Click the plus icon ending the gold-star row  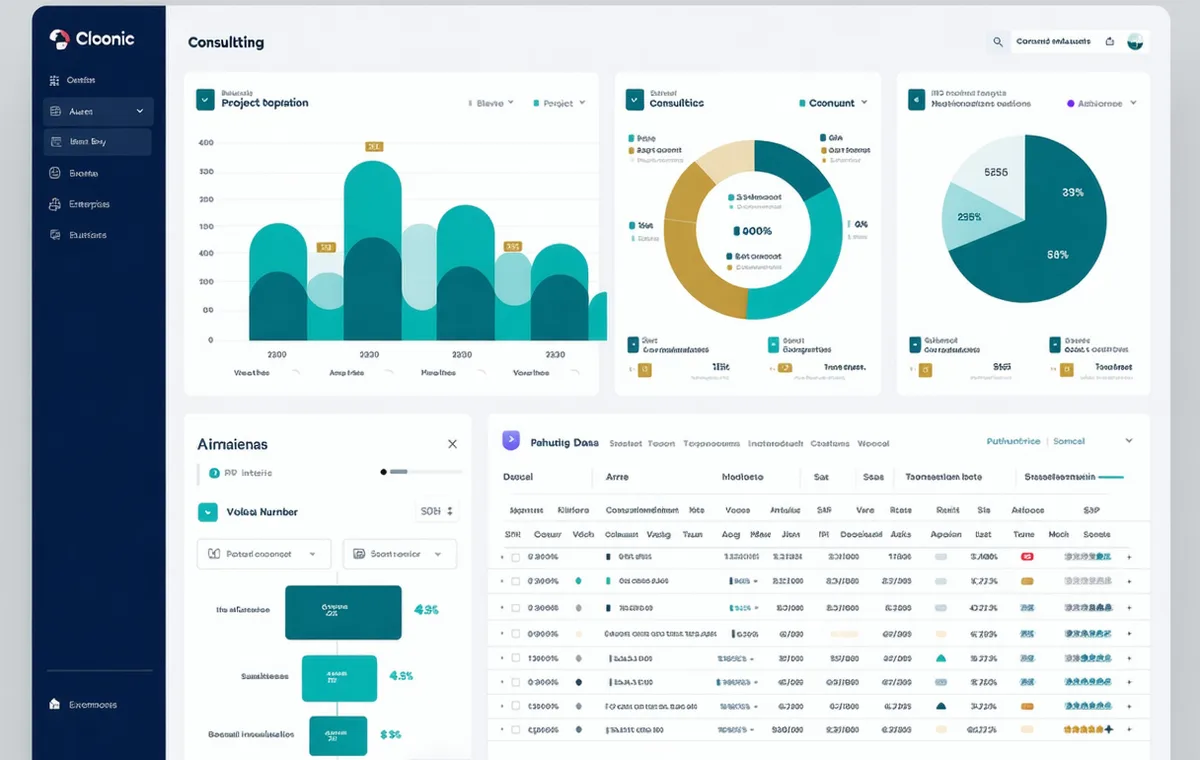[1129, 730]
